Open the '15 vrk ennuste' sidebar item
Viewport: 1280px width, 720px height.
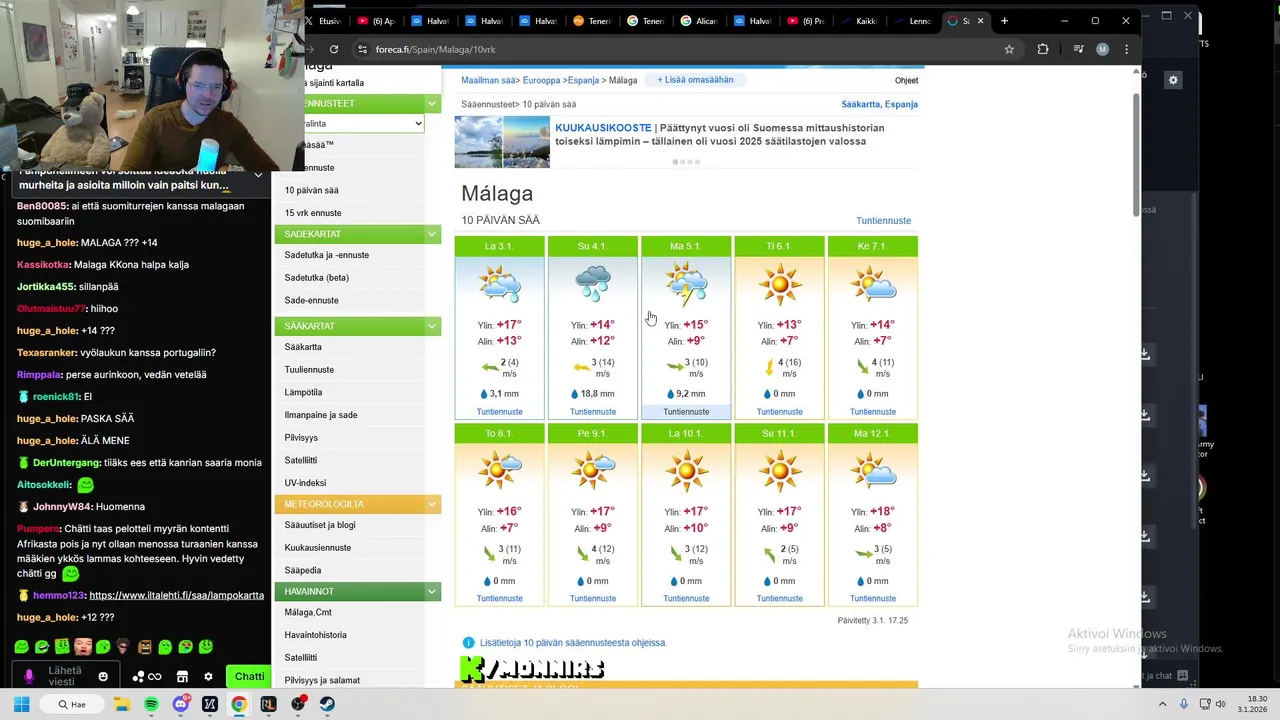pos(313,213)
